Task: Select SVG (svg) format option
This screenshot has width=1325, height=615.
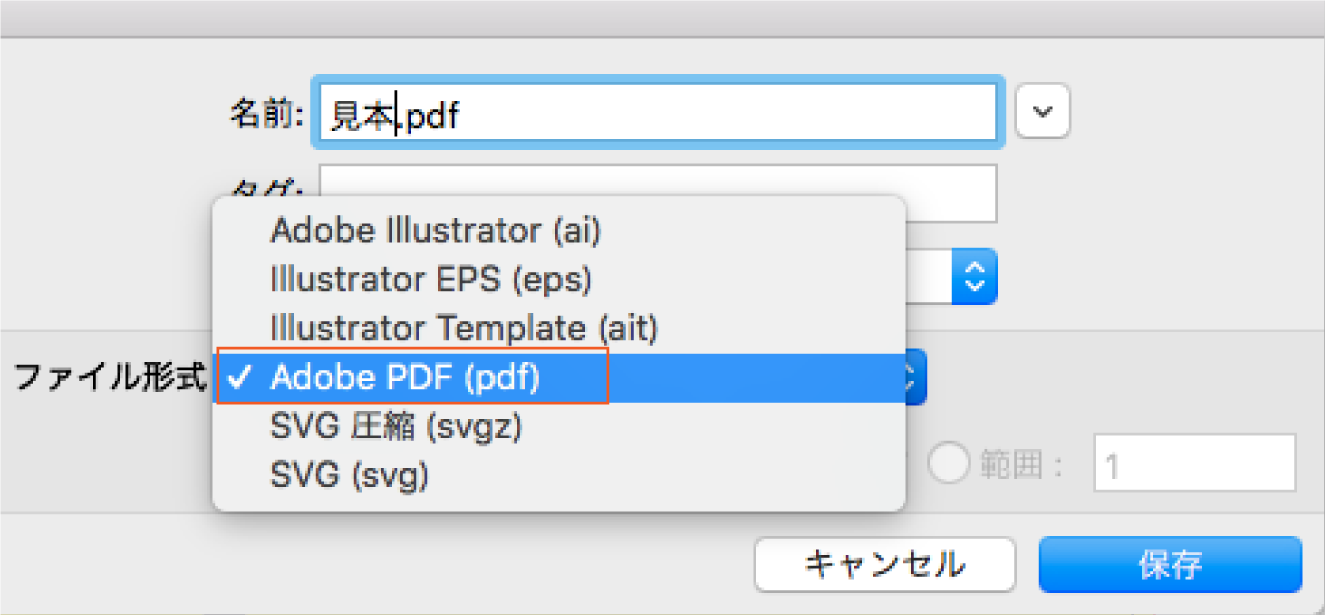Action: pos(559,475)
